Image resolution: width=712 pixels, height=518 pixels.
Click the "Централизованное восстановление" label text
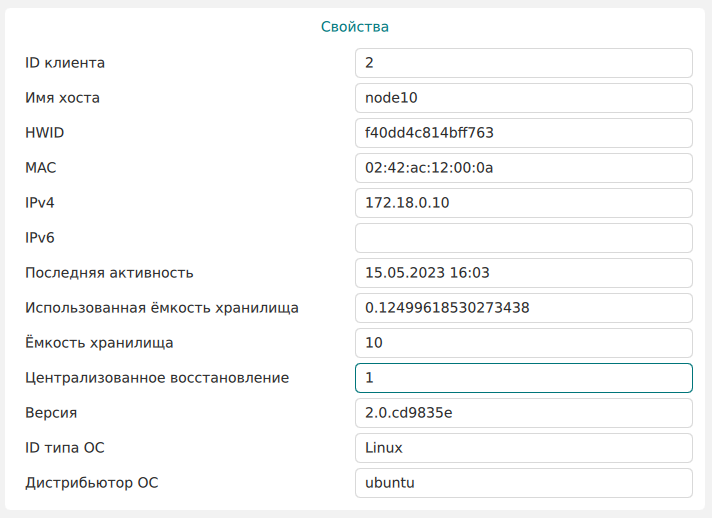pyautogui.click(x=157, y=378)
